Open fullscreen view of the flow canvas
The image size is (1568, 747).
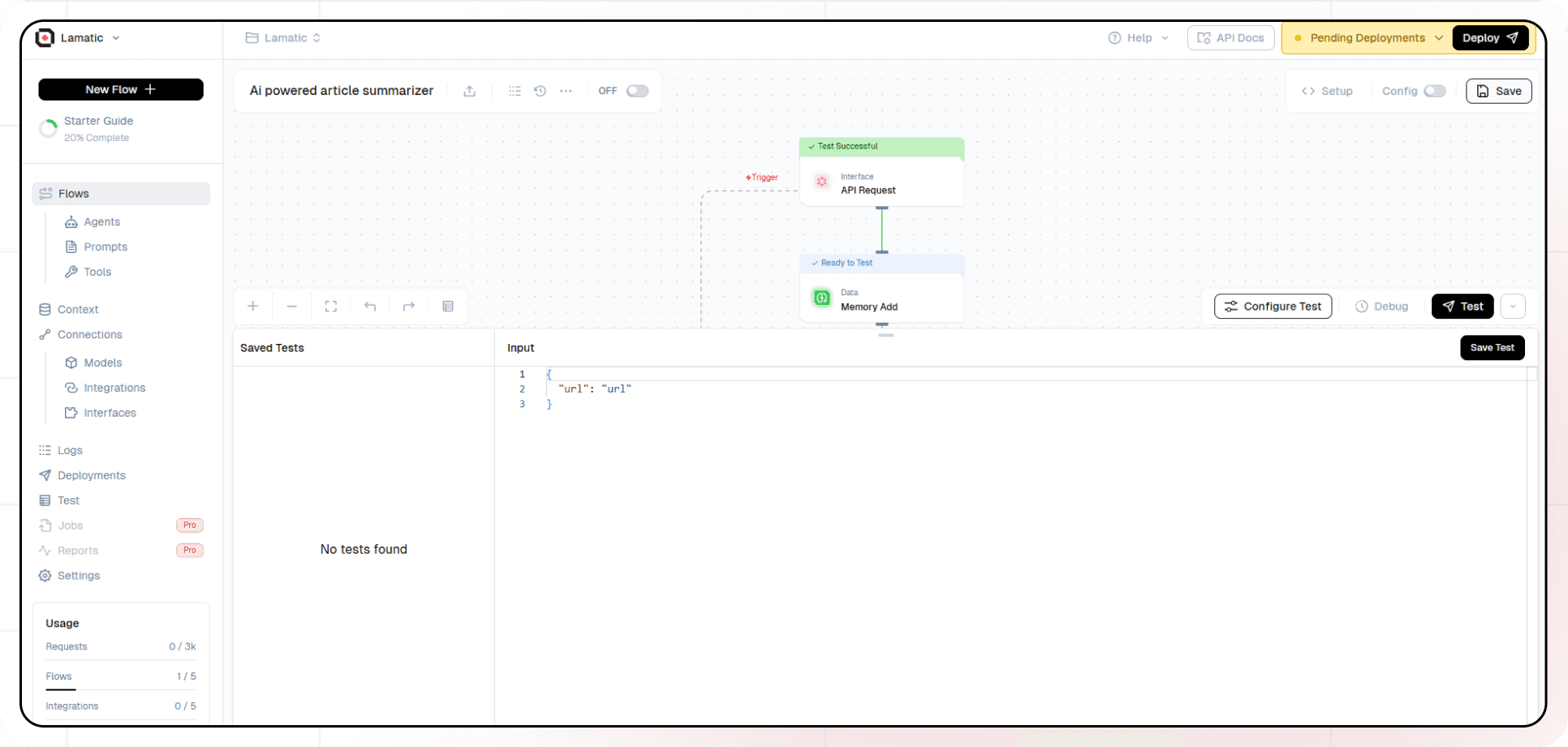point(330,307)
